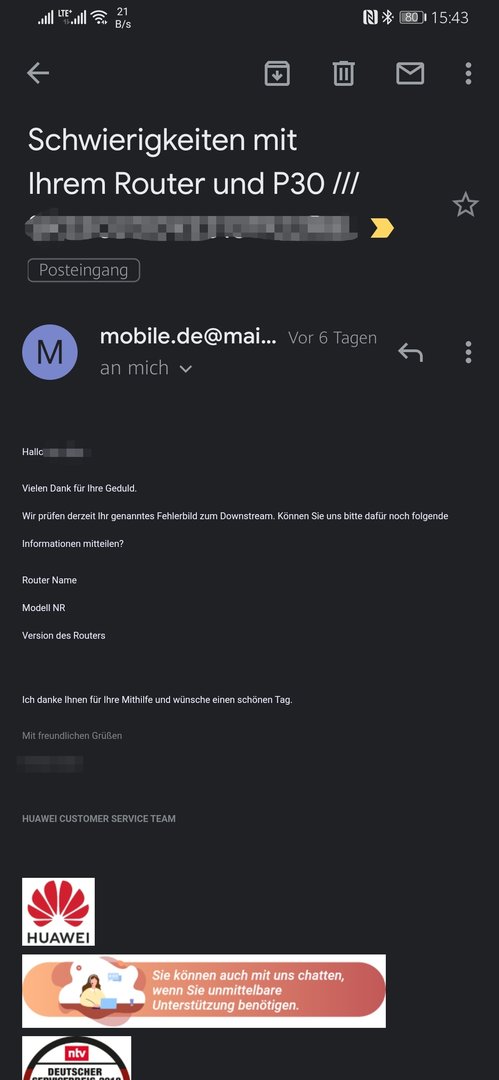
Task: Go back using the arrow icon
Action: pos(38,73)
